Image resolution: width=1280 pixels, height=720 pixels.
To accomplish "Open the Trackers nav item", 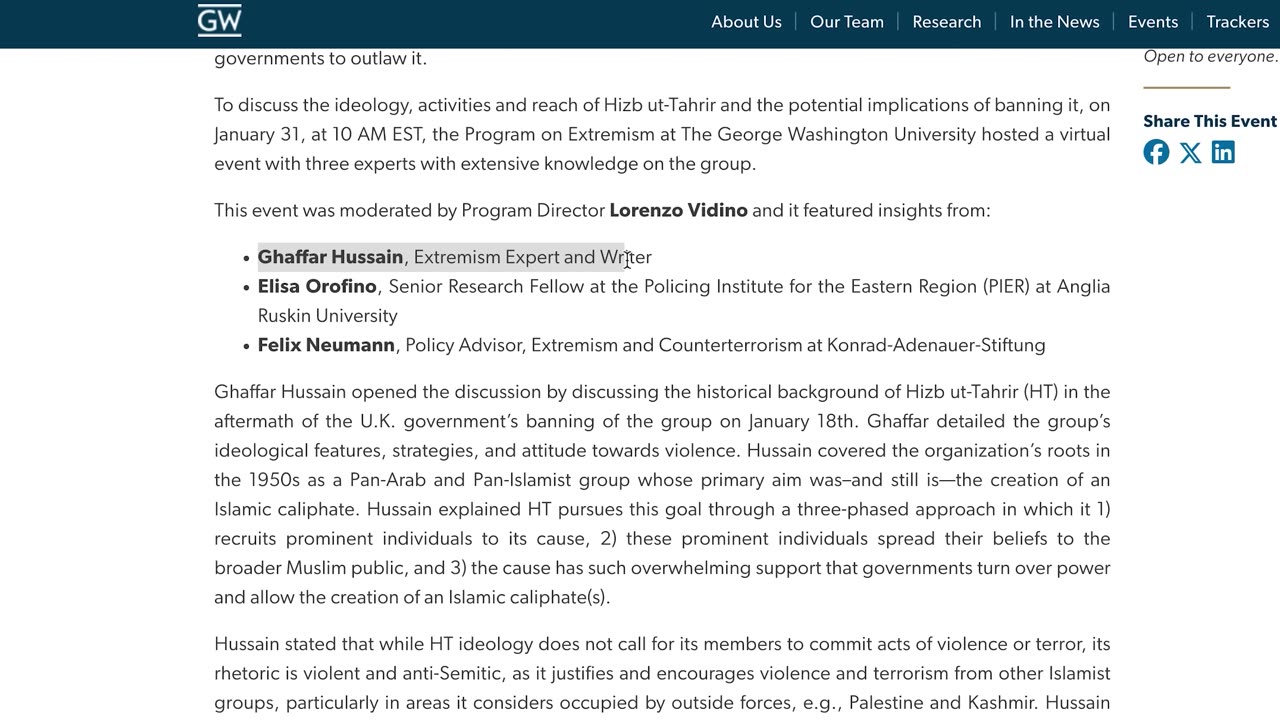I will point(1237,22).
